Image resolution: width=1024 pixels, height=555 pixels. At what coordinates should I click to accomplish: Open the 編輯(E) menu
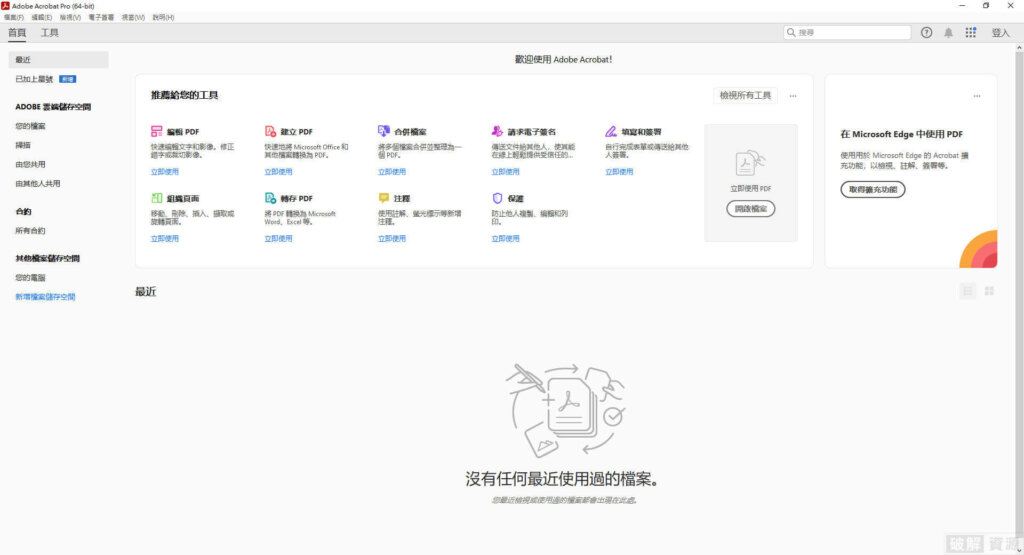[42, 18]
